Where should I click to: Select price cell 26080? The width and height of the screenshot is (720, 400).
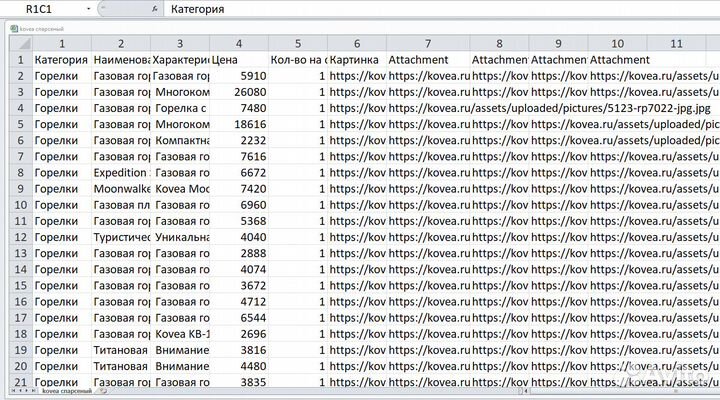pyautogui.click(x=239, y=92)
